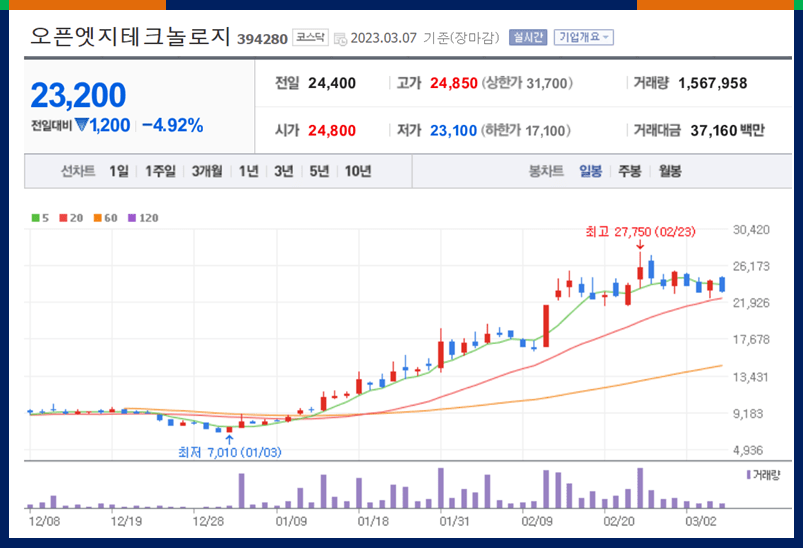Click the 최저 7,010 (01/03) low marker
This screenshot has height=548, width=803.
pos(229,452)
